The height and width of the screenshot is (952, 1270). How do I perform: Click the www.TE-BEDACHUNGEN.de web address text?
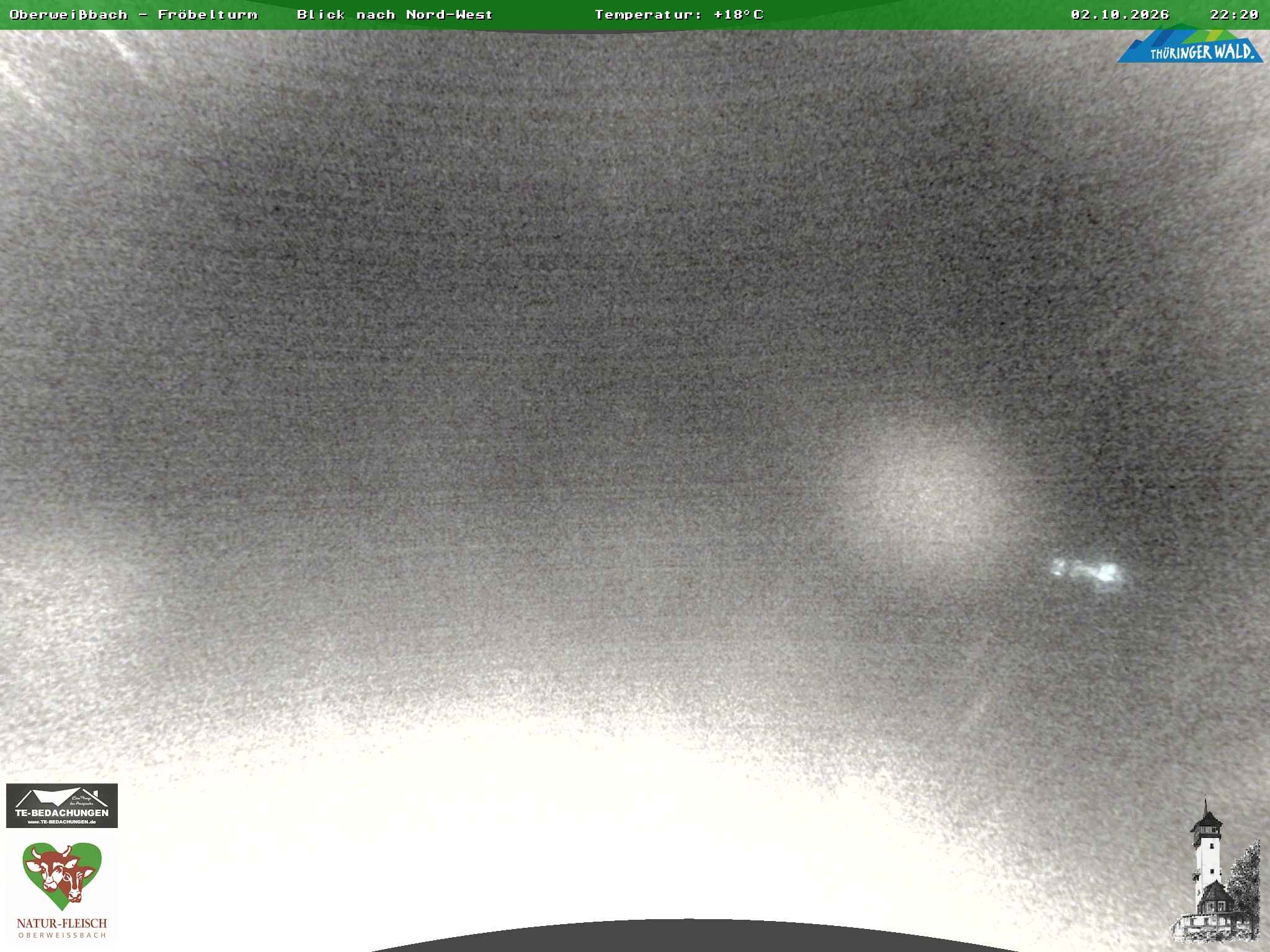pos(61,822)
